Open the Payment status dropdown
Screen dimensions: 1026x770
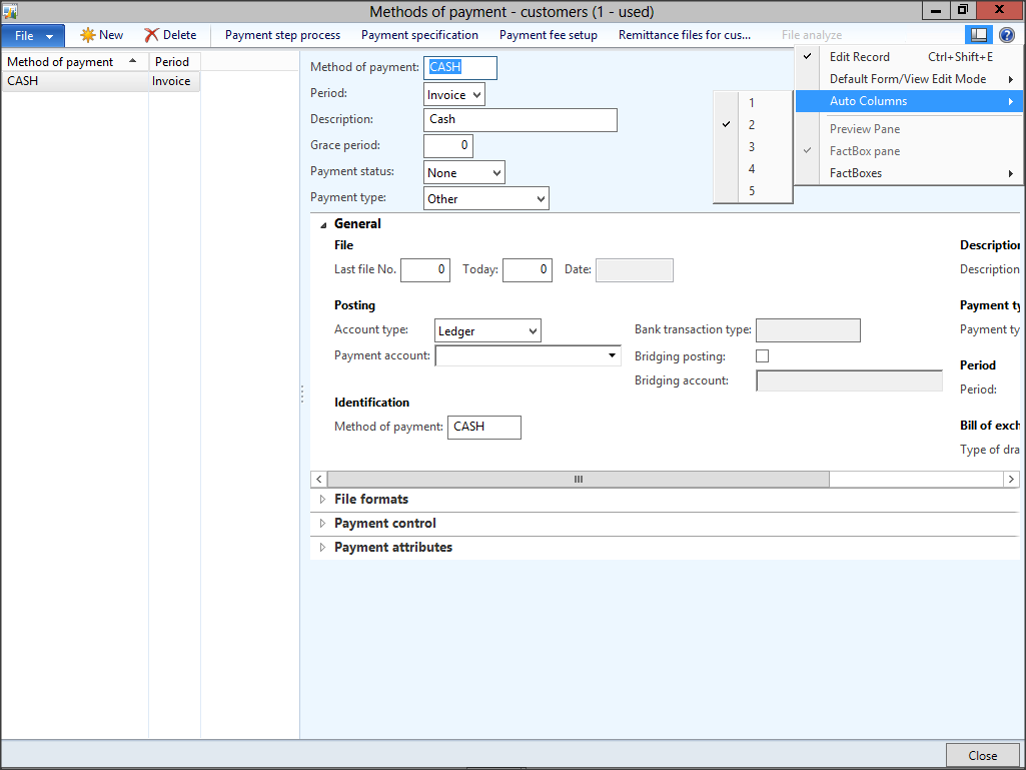pos(465,173)
